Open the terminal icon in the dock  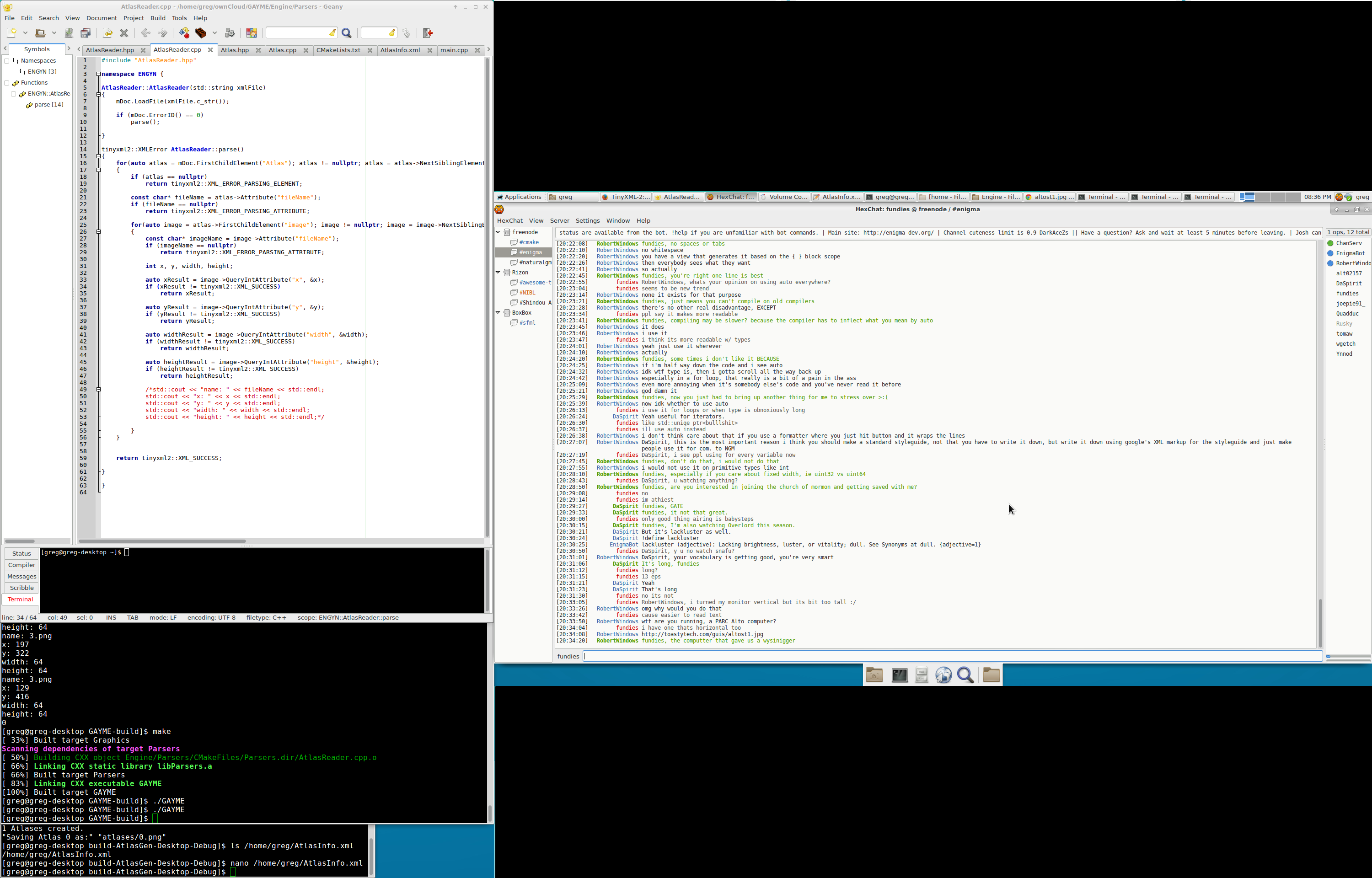coord(900,675)
